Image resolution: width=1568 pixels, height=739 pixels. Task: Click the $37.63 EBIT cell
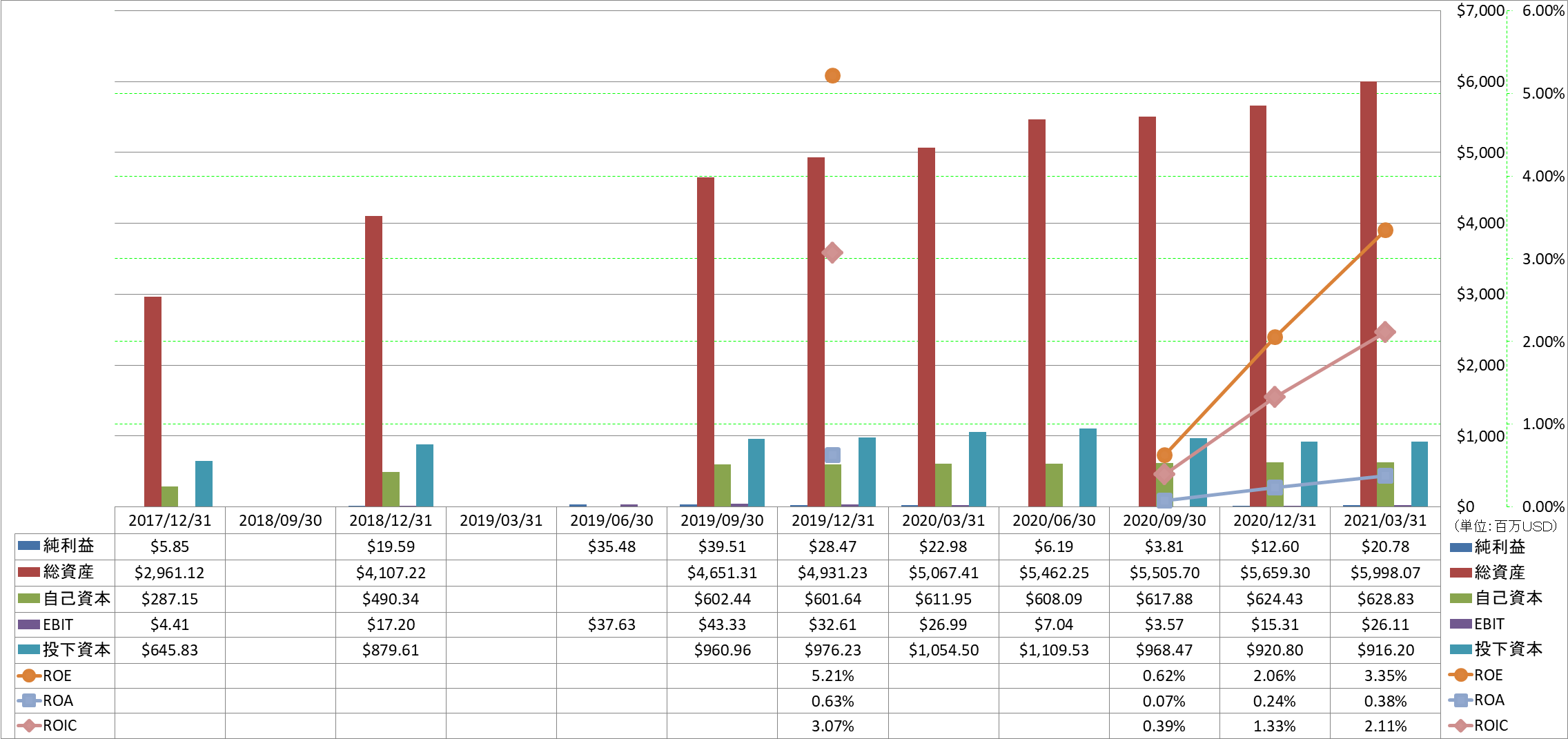[611, 624]
